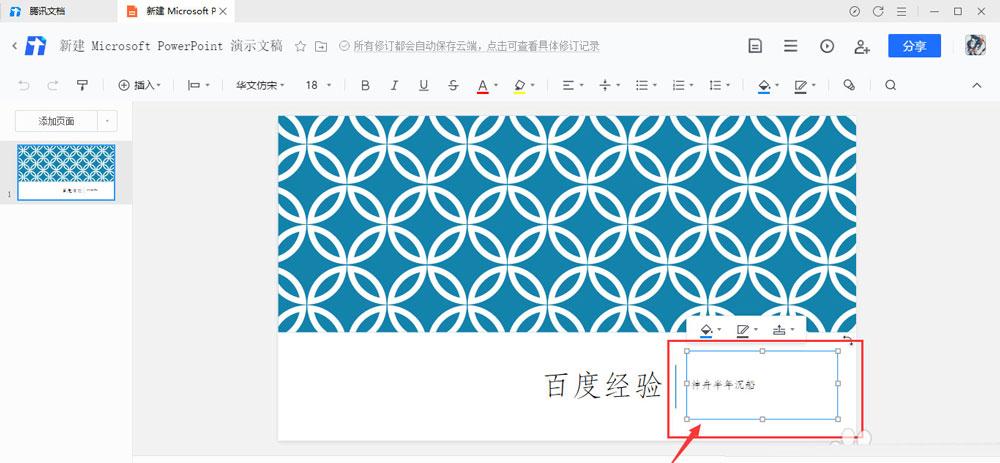Toggle italic text style

coord(394,85)
